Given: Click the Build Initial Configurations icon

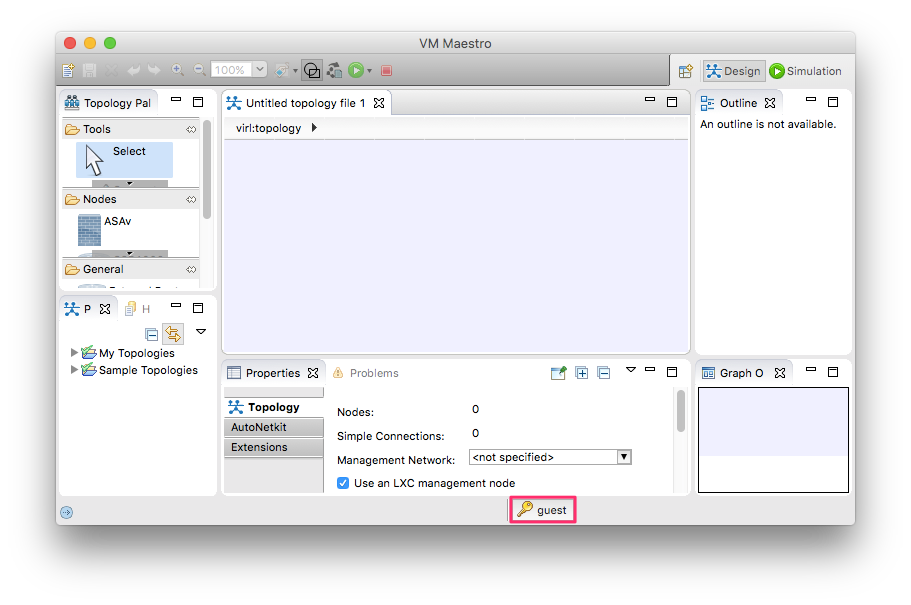Looking at the screenshot, I should click(x=335, y=70).
